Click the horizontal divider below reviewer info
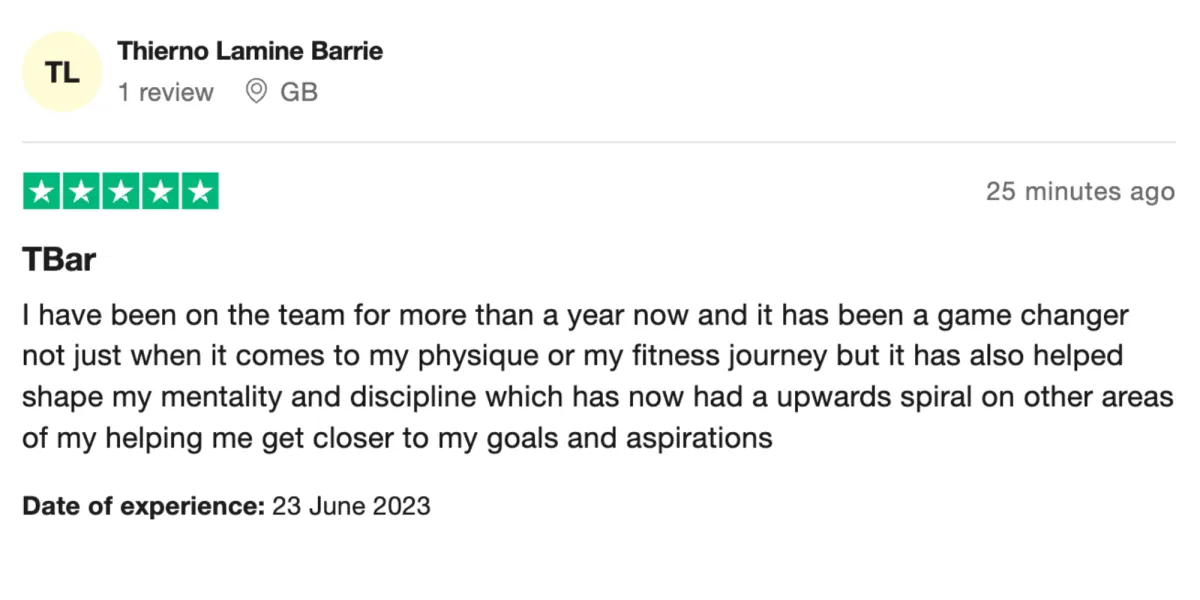Screen dimensions: 1200x600 (599, 142)
